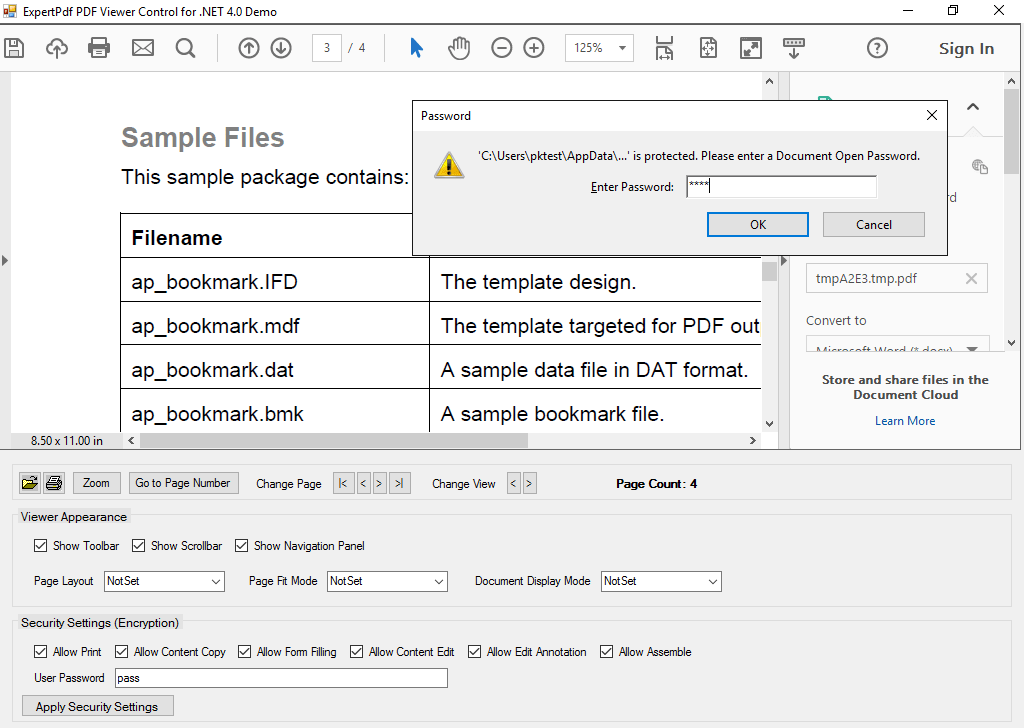
Task: Go to previous page using up arrow icon
Action: point(248,47)
